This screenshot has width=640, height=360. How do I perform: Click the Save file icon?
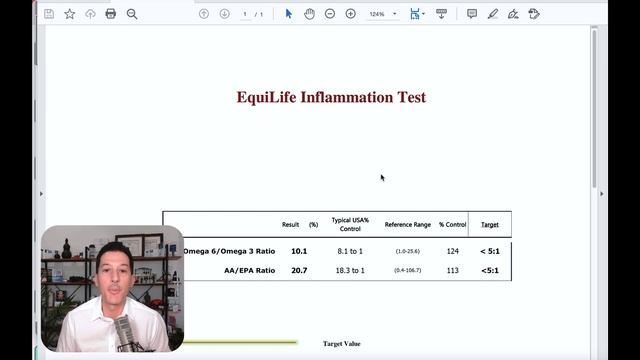[x=49, y=14]
